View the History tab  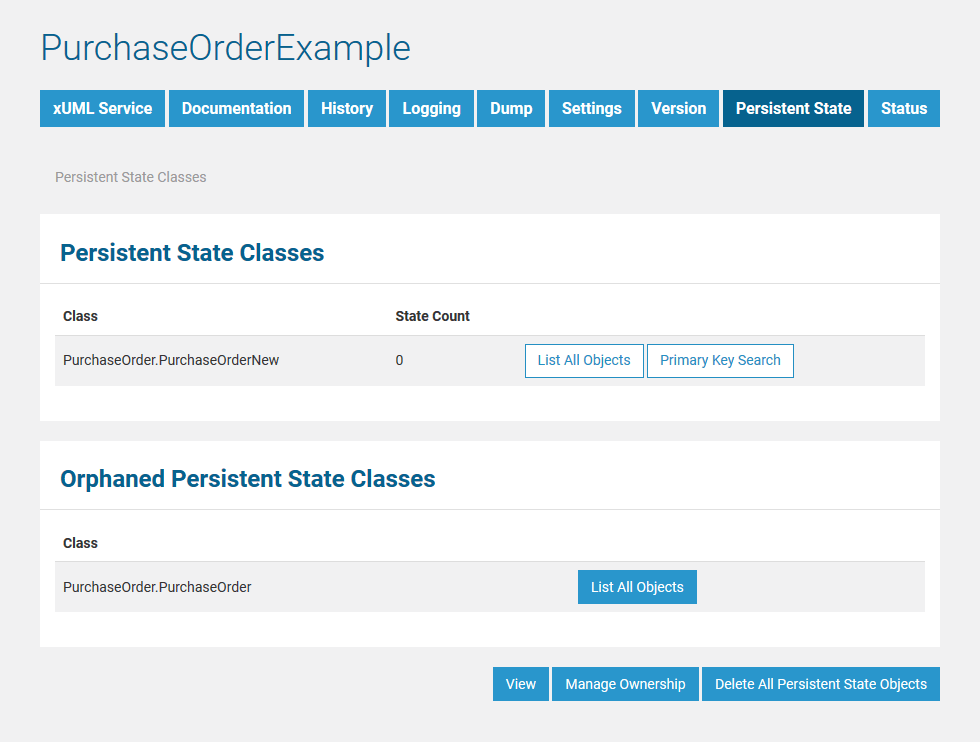346,108
